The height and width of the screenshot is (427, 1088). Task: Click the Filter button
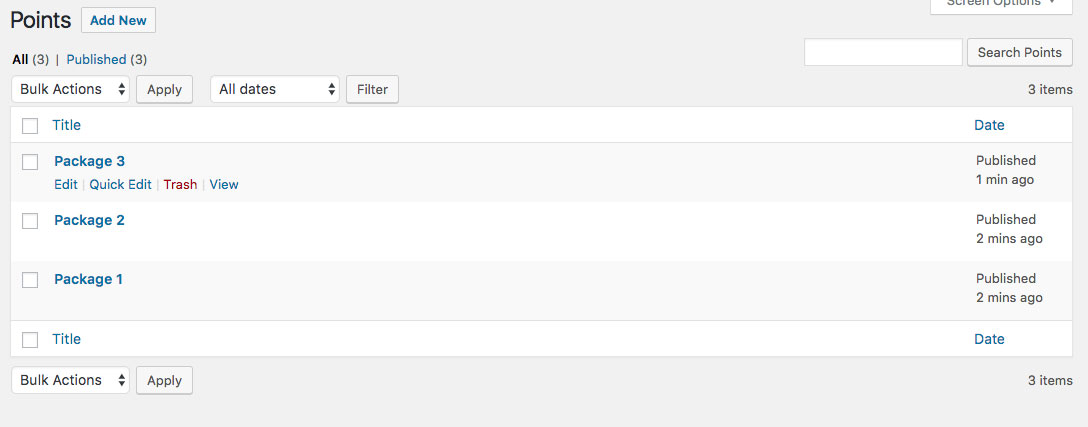click(x=372, y=89)
